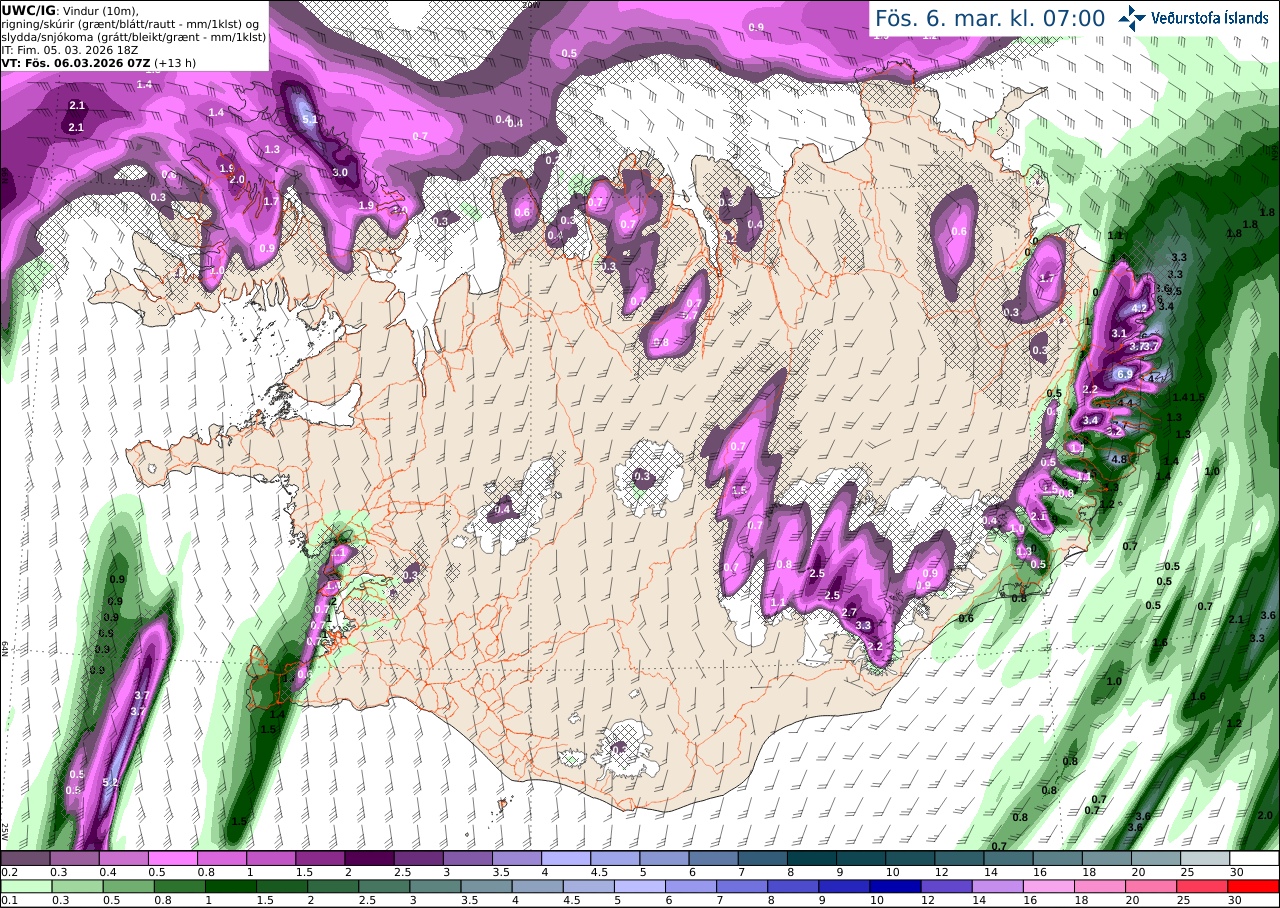Pick the bottom-row swatch starting at 7
The image size is (1280, 908).
click(x=742, y=886)
